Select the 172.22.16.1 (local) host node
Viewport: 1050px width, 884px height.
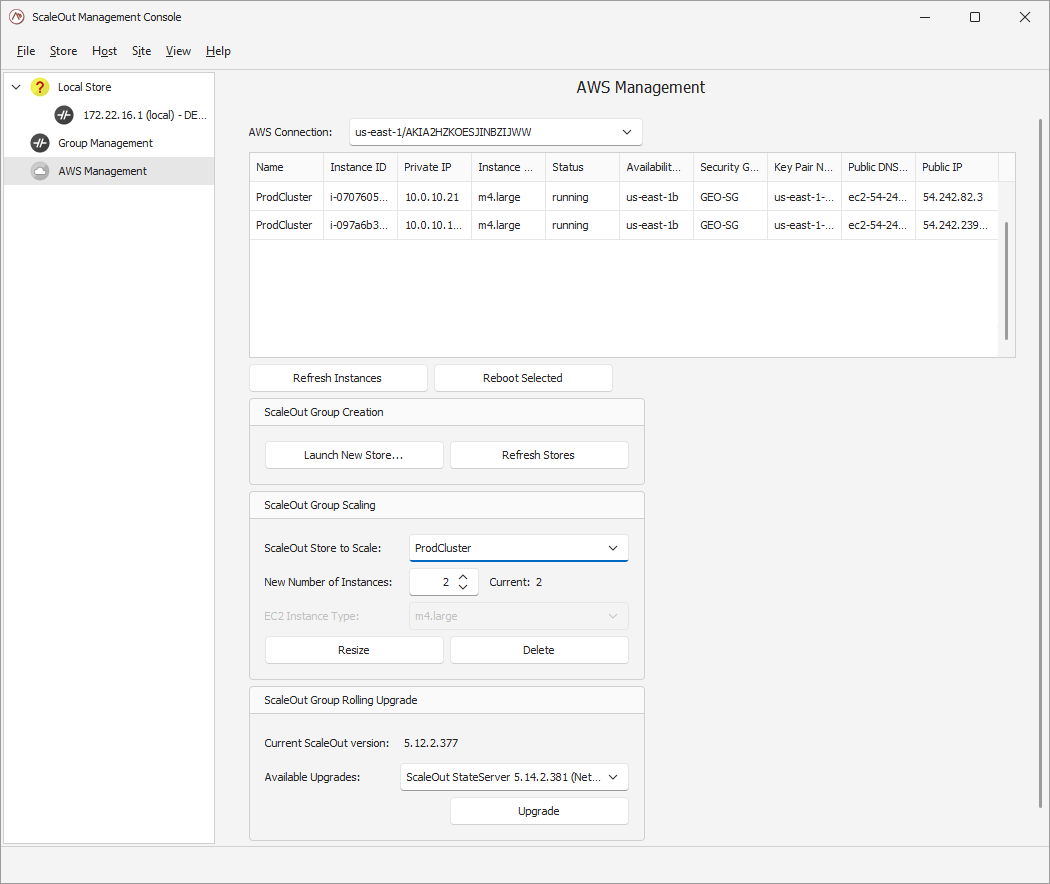click(x=145, y=115)
